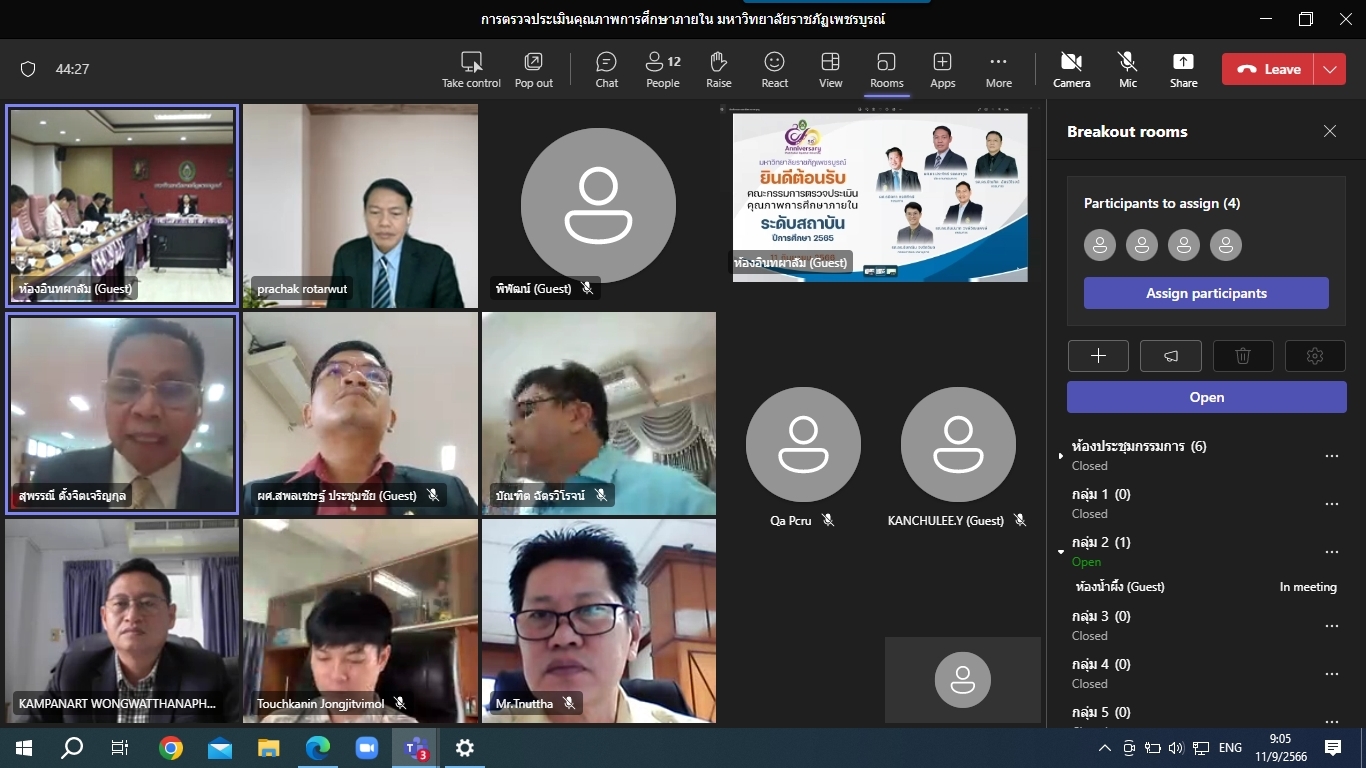This screenshot has width=1366, height=768.
Task: Raise your hand in the meeting
Action: (x=718, y=69)
